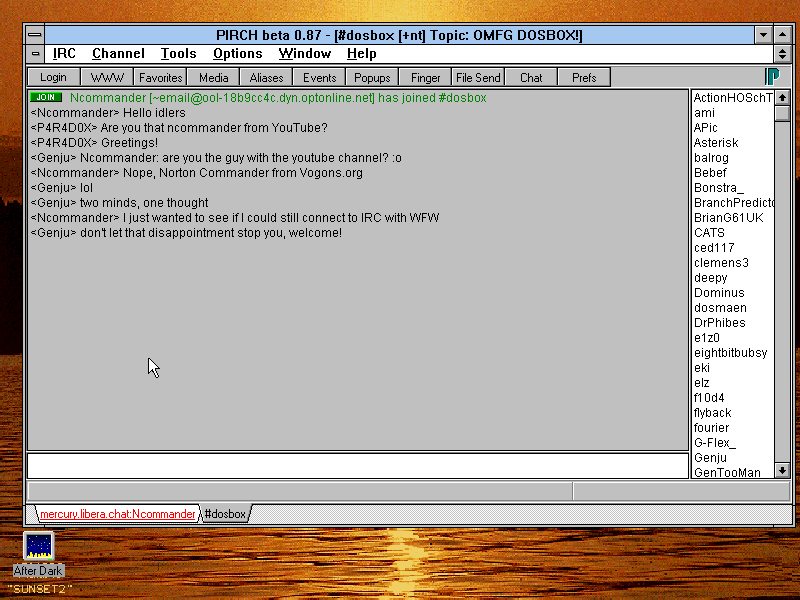This screenshot has width=800, height=600.
Task: Click the 'Hello idlers' chat message
Action: [108, 113]
